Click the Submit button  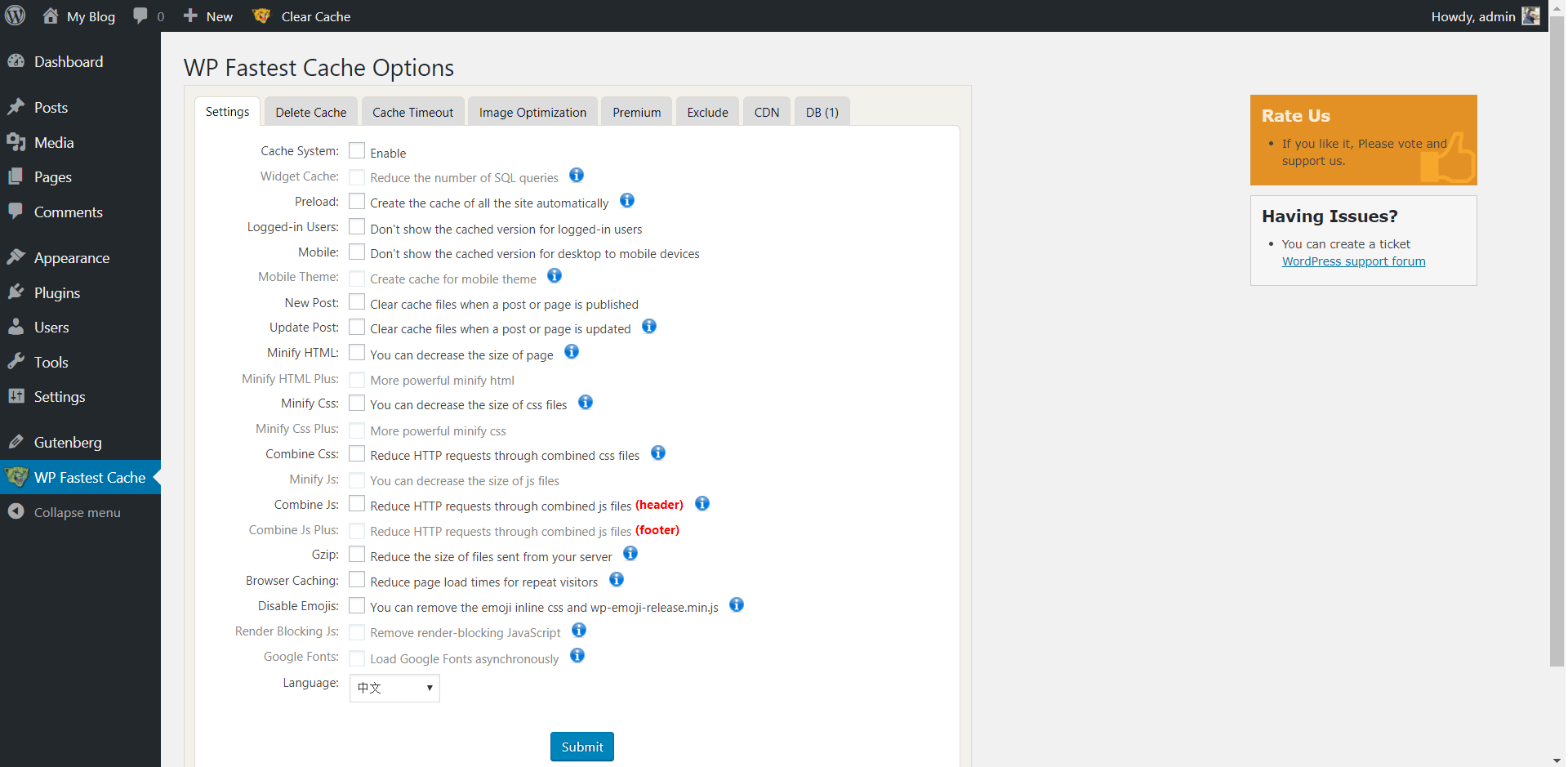[x=582, y=747]
